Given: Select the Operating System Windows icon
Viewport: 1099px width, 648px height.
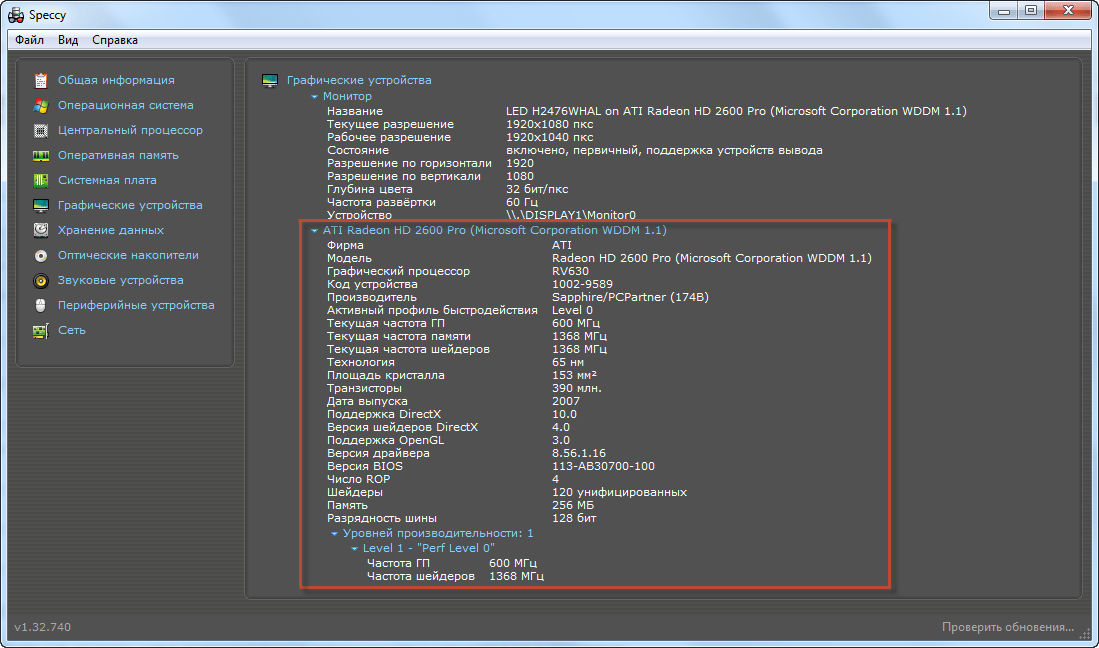Looking at the screenshot, I should coord(41,105).
